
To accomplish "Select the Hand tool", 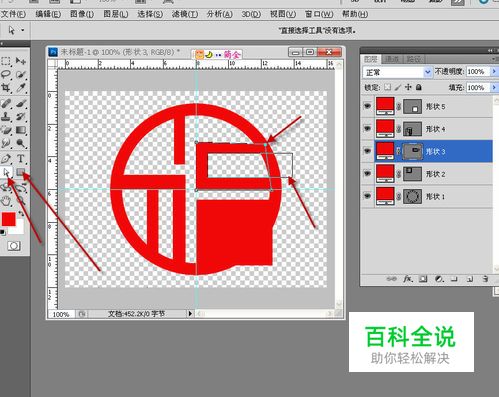I will (6, 201).
